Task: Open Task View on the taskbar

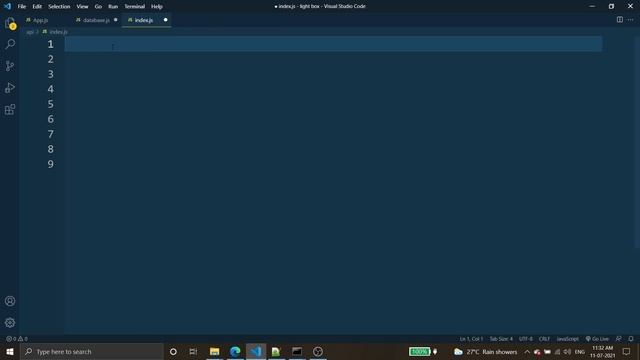Action: [193, 351]
